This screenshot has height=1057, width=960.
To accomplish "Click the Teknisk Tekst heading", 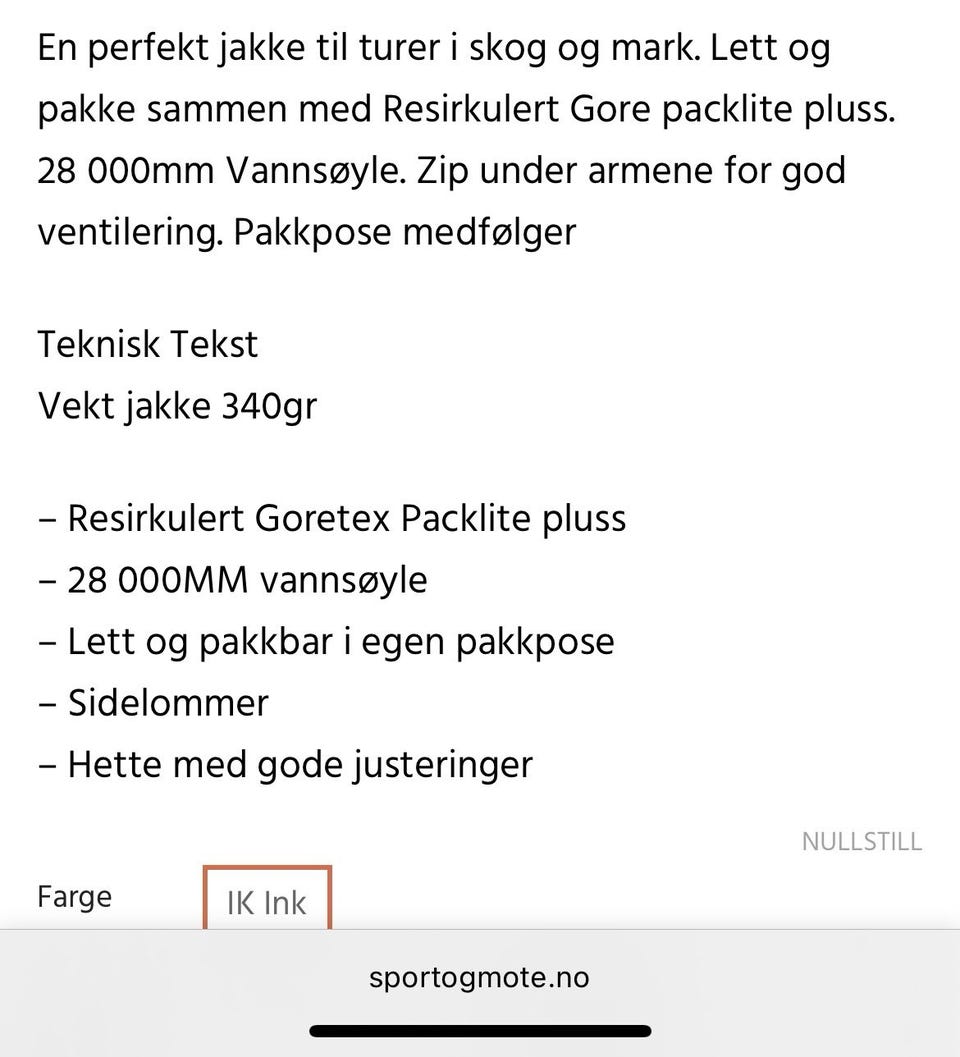I will click(148, 344).
